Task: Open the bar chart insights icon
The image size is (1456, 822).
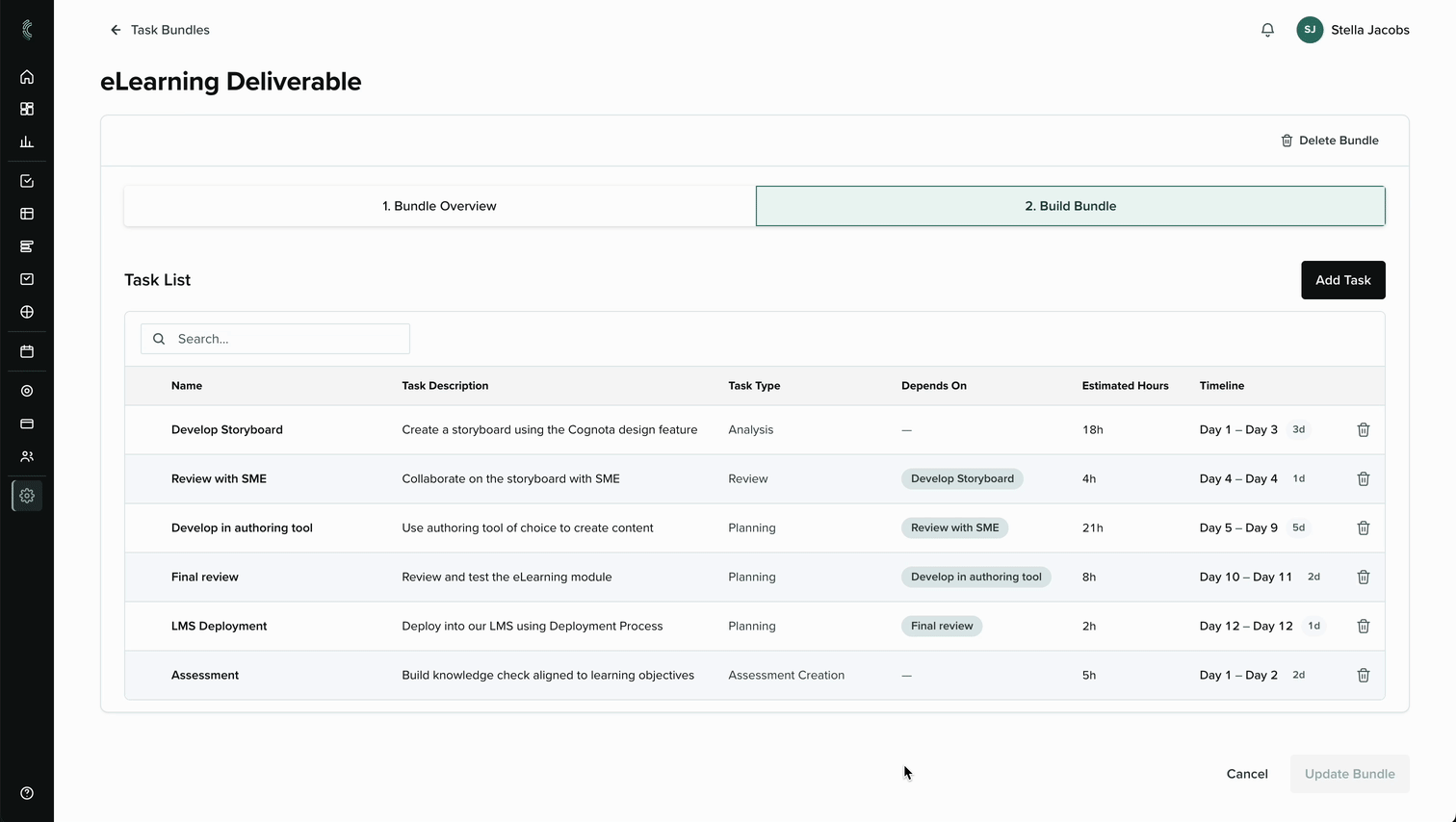Action: (x=27, y=141)
